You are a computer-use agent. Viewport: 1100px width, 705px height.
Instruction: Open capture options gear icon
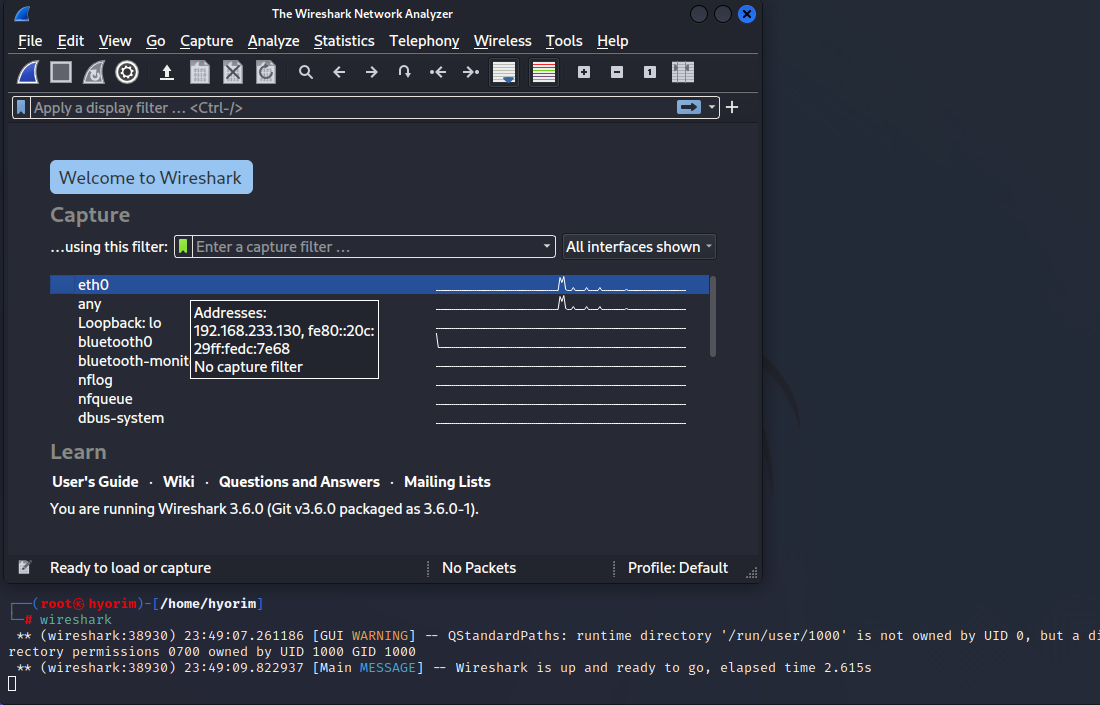tap(127, 72)
